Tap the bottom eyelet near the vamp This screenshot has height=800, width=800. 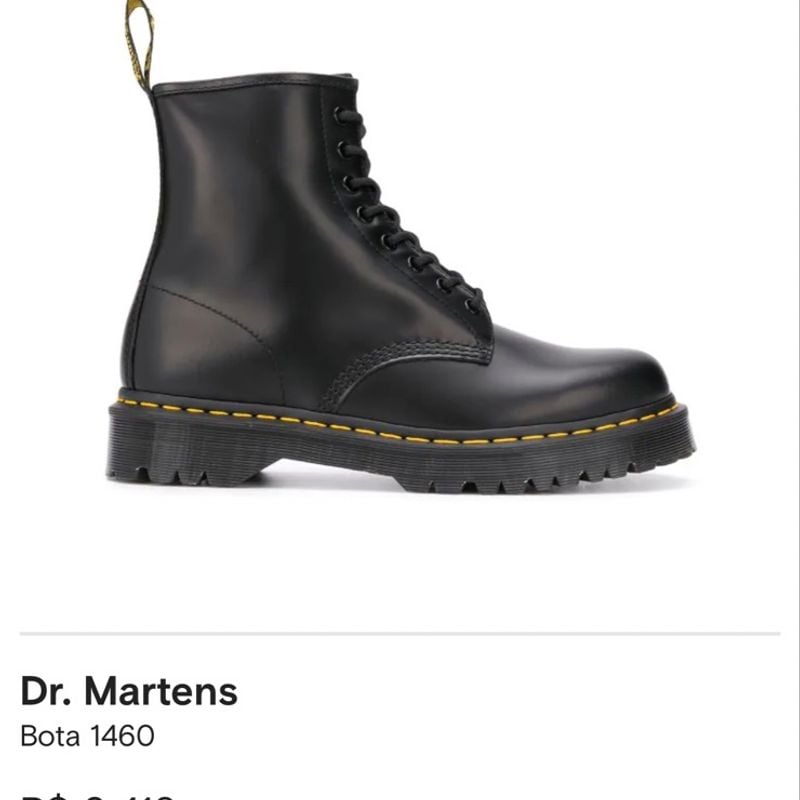pos(472,305)
